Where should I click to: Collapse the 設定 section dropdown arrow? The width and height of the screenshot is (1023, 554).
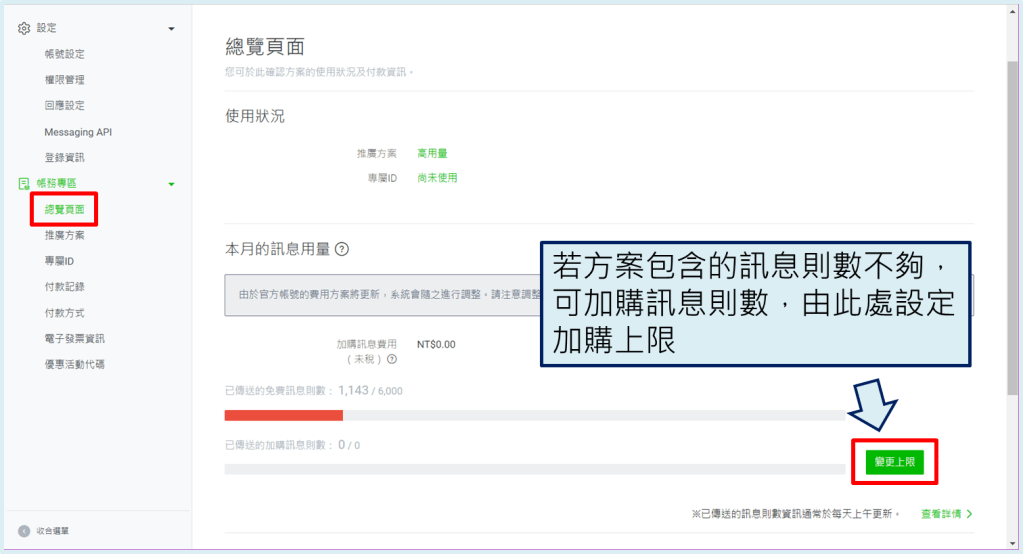point(171,28)
